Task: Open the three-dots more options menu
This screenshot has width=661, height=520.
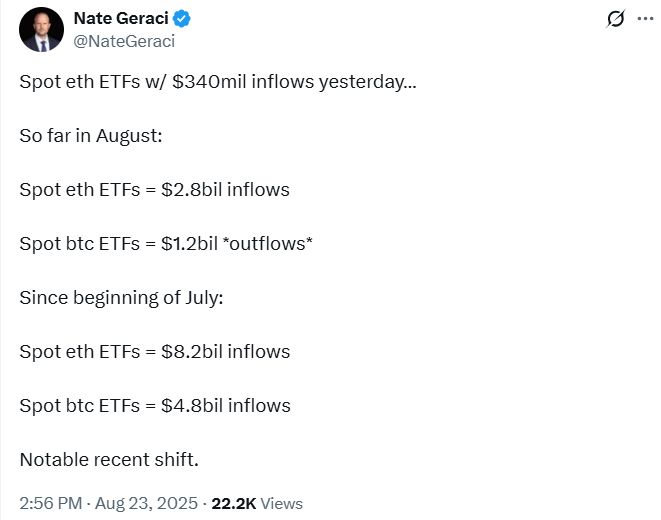Action: [645, 19]
